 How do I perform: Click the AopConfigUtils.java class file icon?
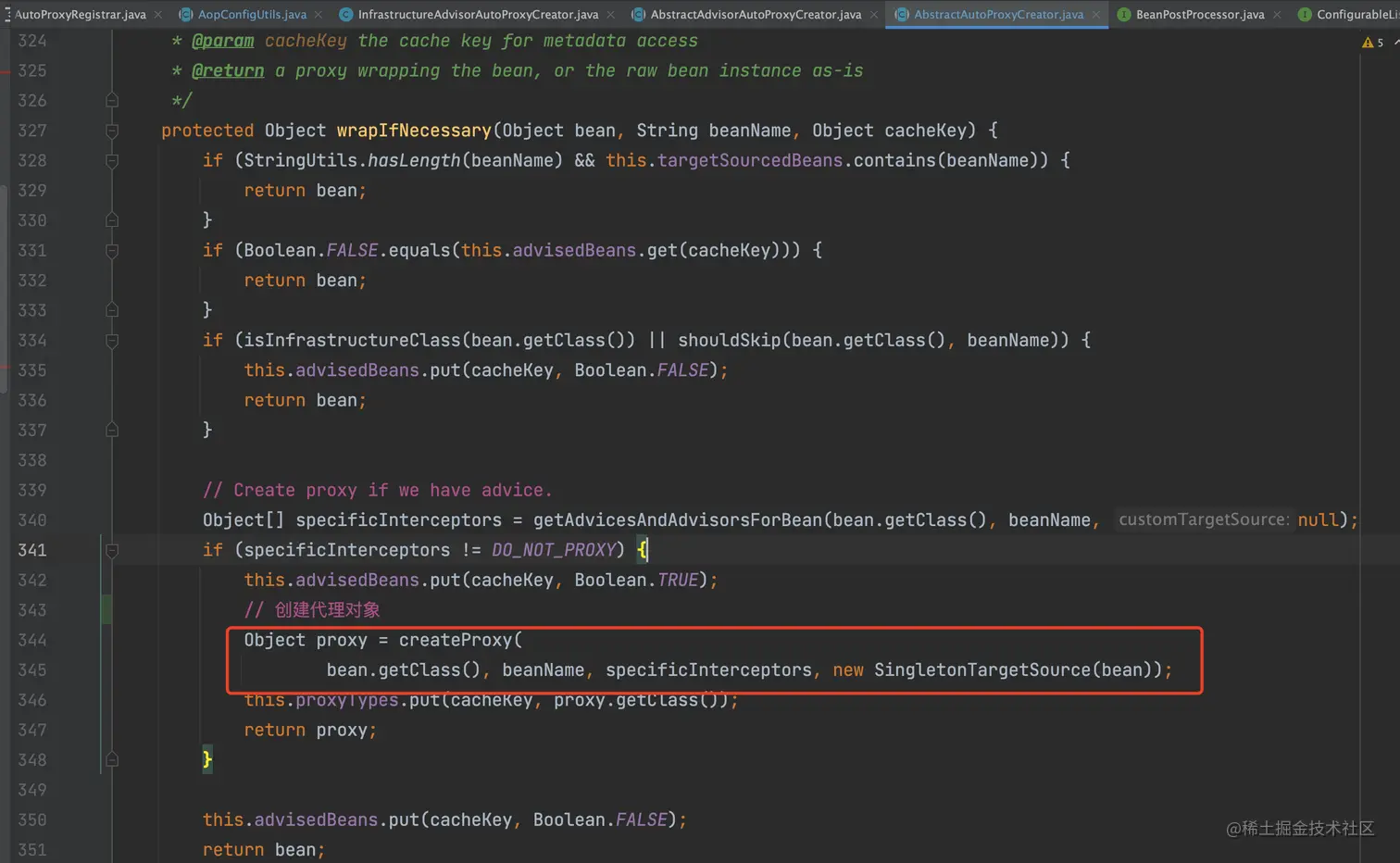[185, 14]
